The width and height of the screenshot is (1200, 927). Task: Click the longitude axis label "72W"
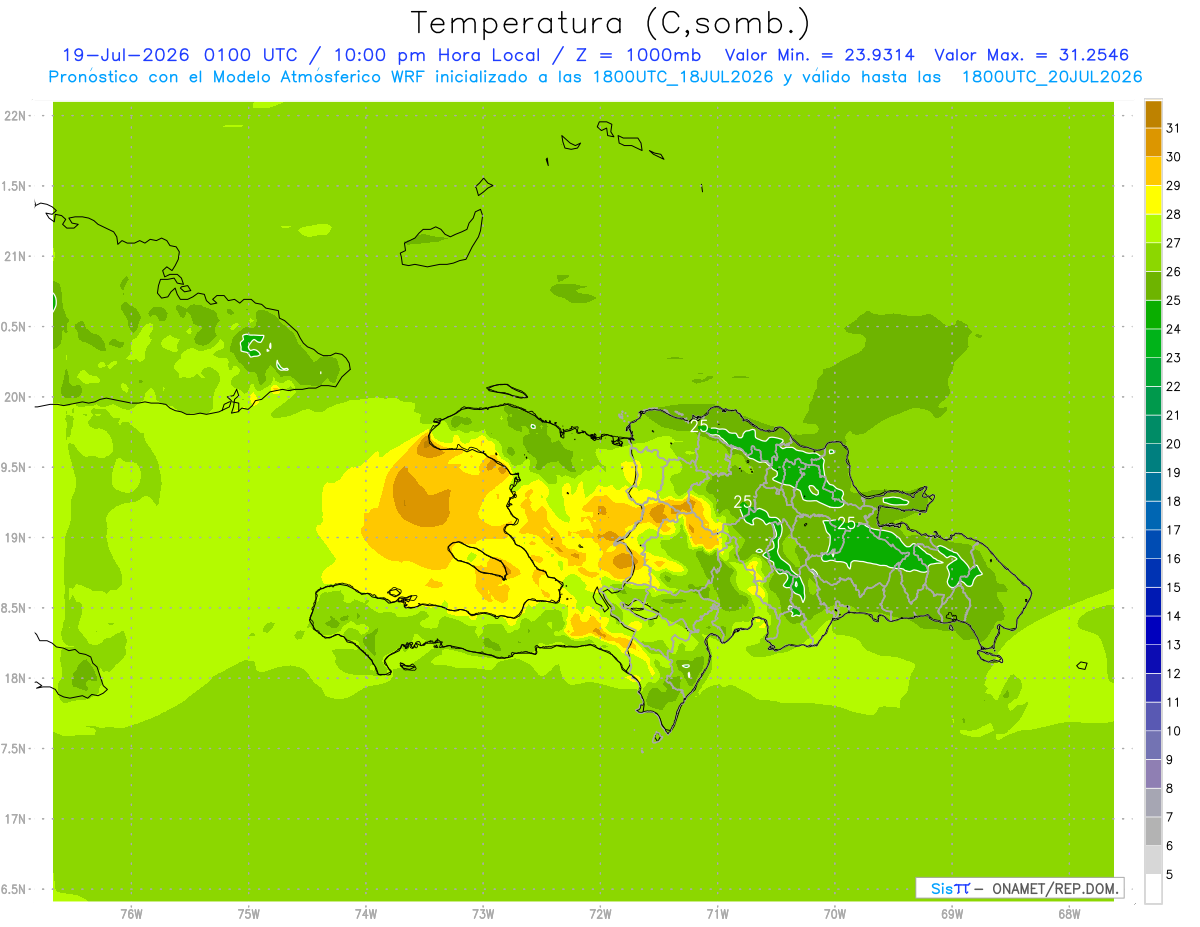pyautogui.click(x=600, y=914)
